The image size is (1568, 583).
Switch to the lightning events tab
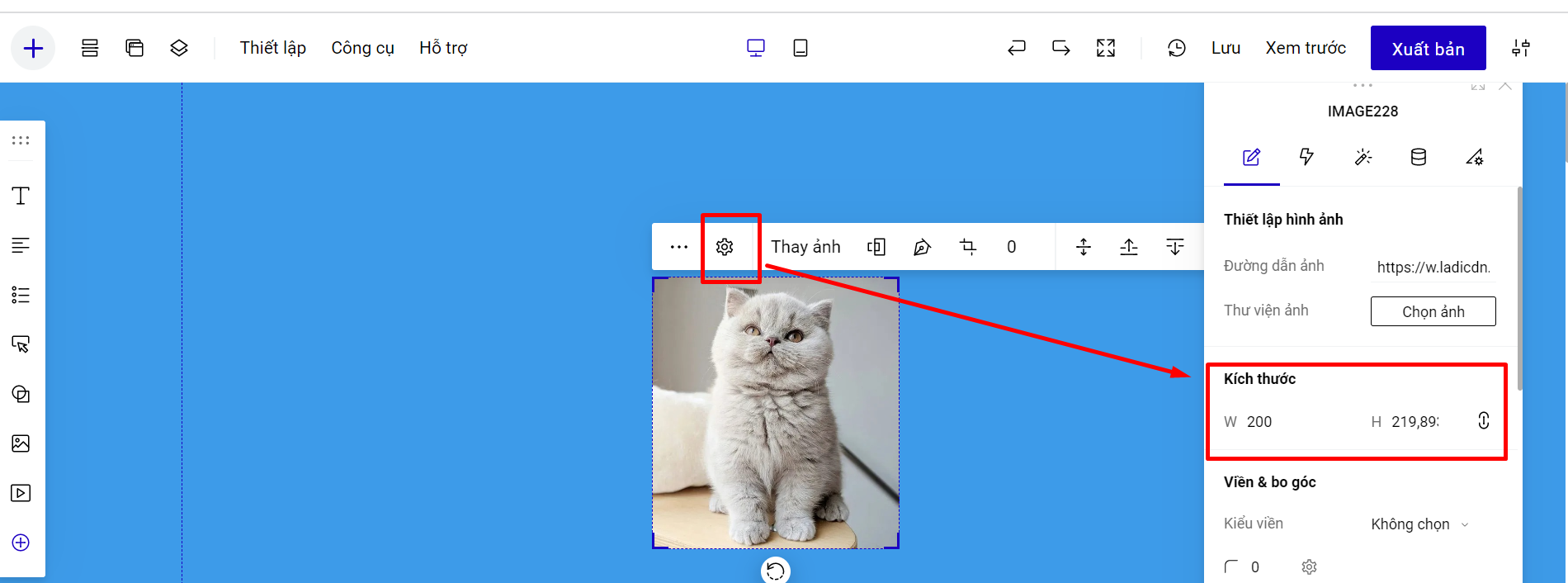click(x=1306, y=157)
